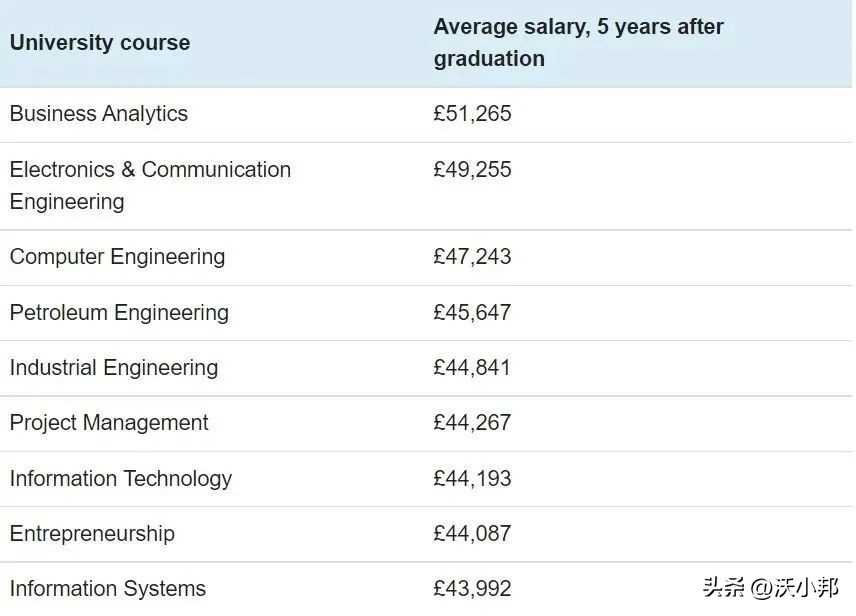Select the Petroleum Engineering course cell
Viewport: 856px width, 616px height.
pos(119,313)
